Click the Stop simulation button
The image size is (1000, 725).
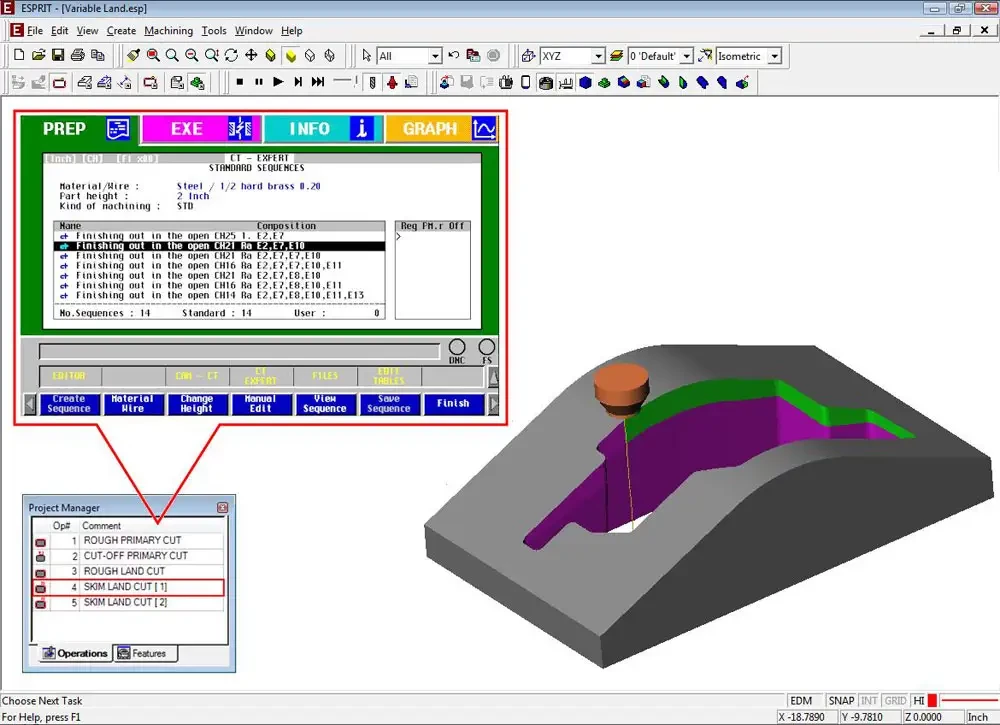pyautogui.click(x=240, y=82)
